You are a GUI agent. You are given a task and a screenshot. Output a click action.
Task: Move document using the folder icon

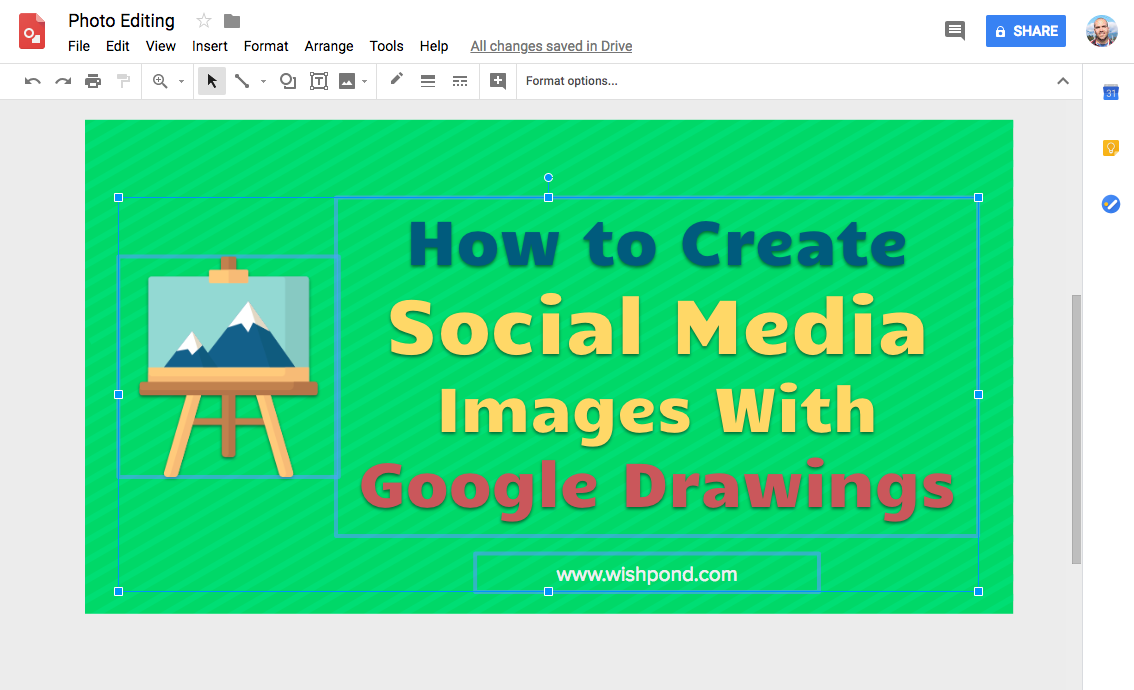tap(231, 21)
